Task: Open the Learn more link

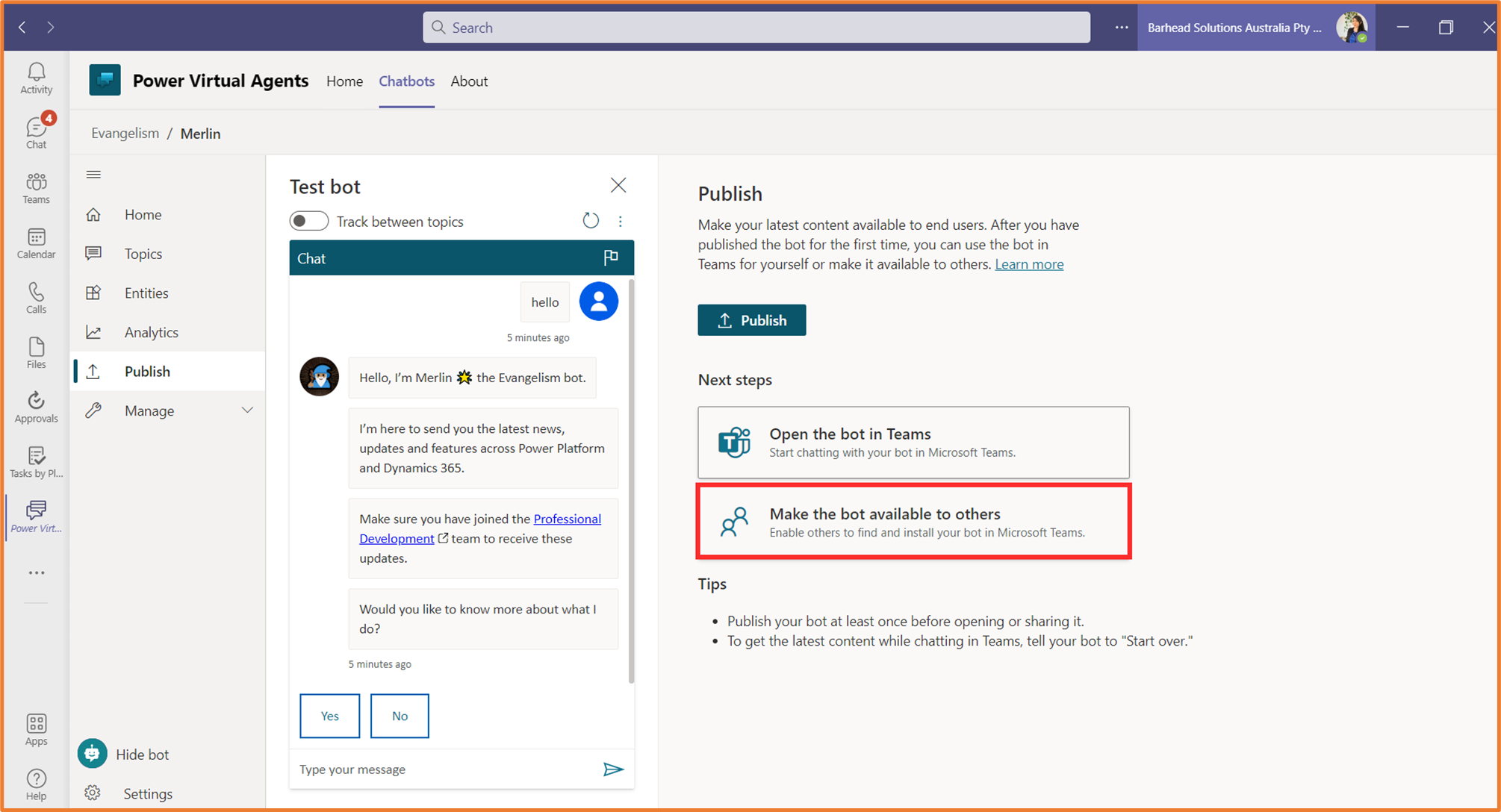Action: pyautogui.click(x=1029, y=263)
